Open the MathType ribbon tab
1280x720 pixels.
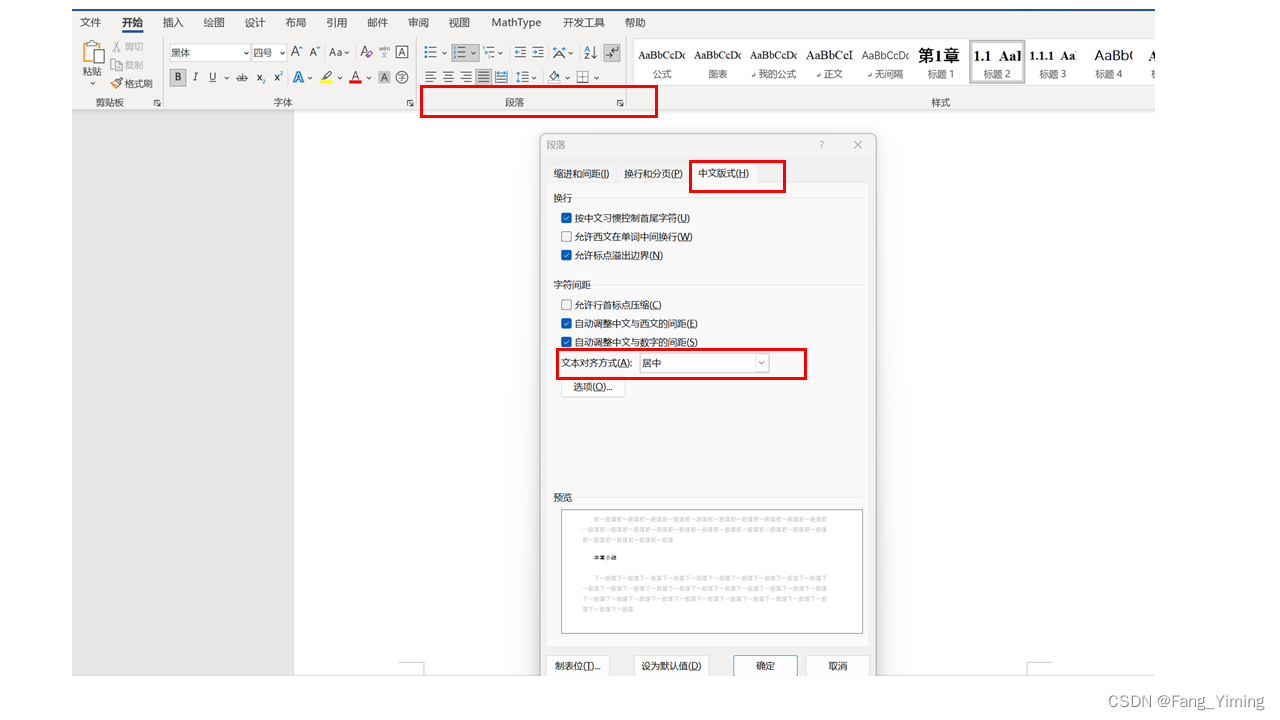[516, 23]
